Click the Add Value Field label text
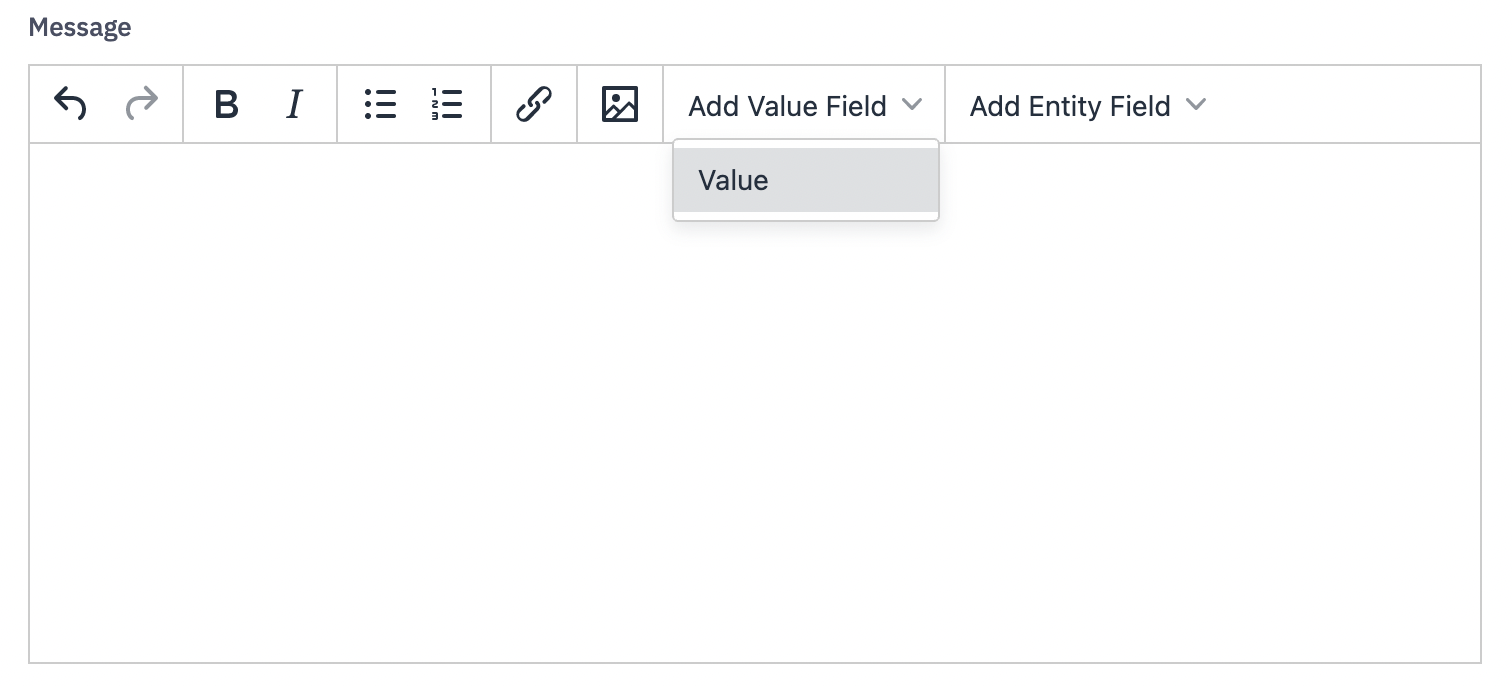 [787, 106]
